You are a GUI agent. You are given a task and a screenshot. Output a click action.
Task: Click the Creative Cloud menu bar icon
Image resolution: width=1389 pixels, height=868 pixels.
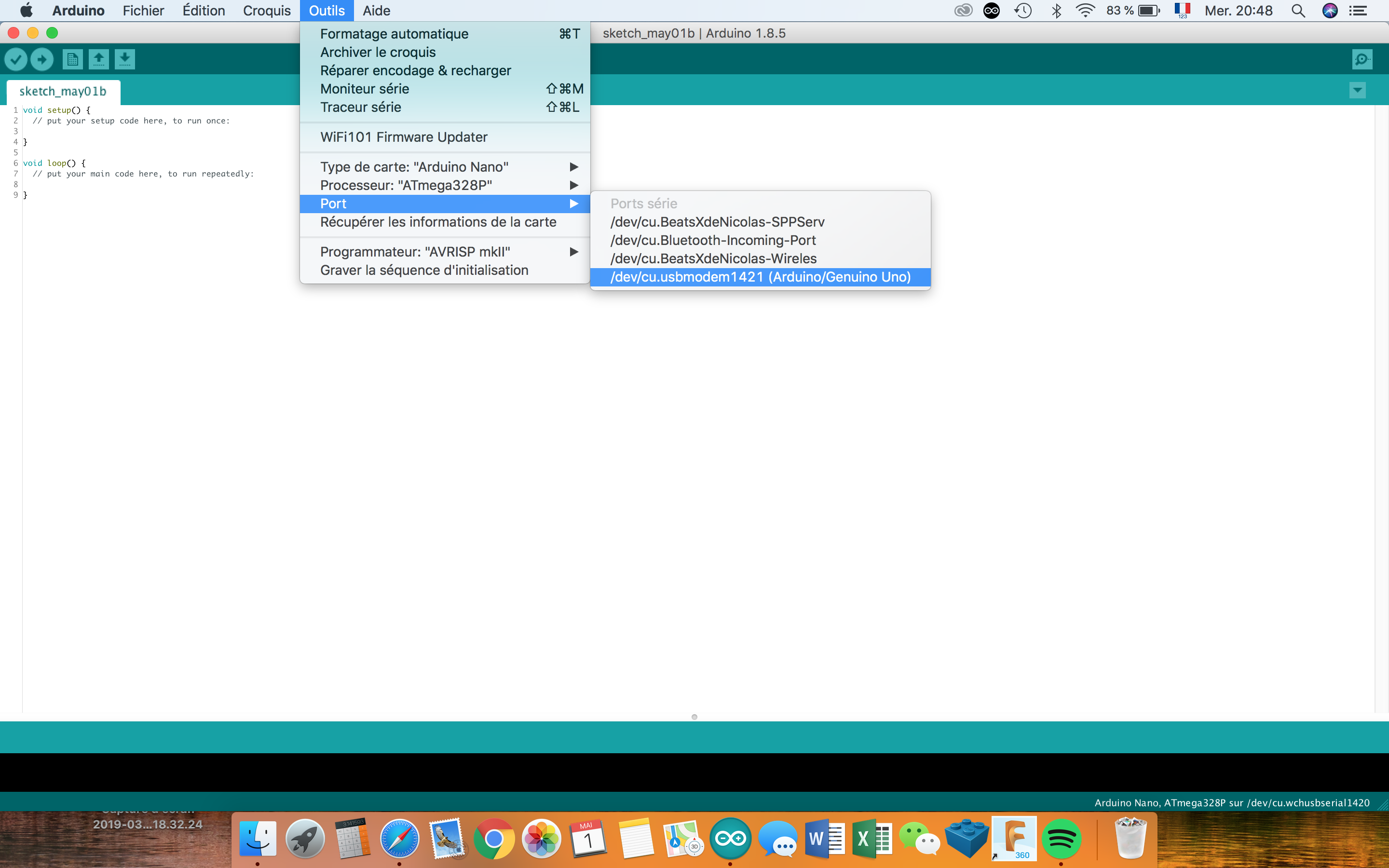point(964,10)
